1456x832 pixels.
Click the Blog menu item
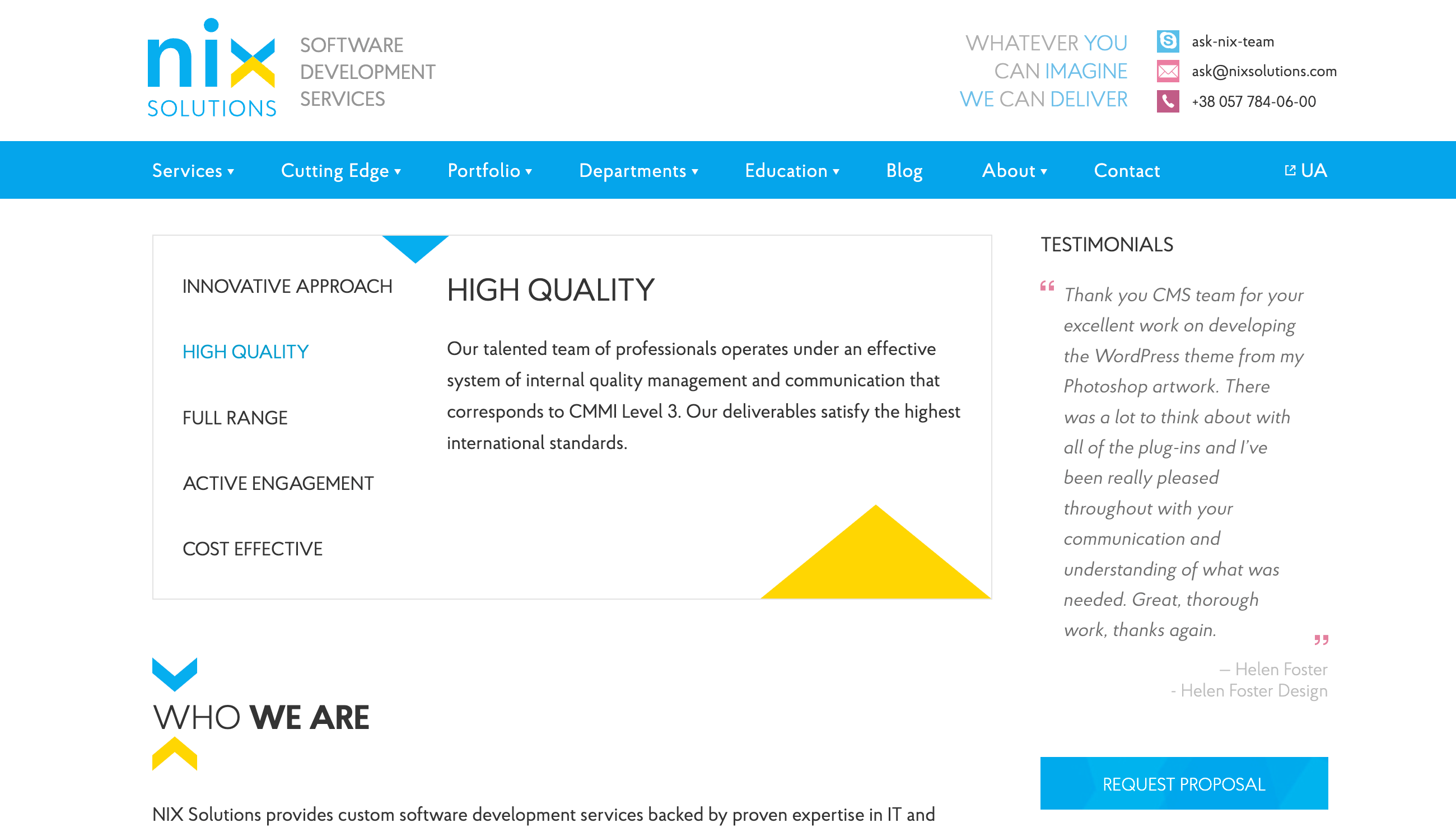coord(904,170)
